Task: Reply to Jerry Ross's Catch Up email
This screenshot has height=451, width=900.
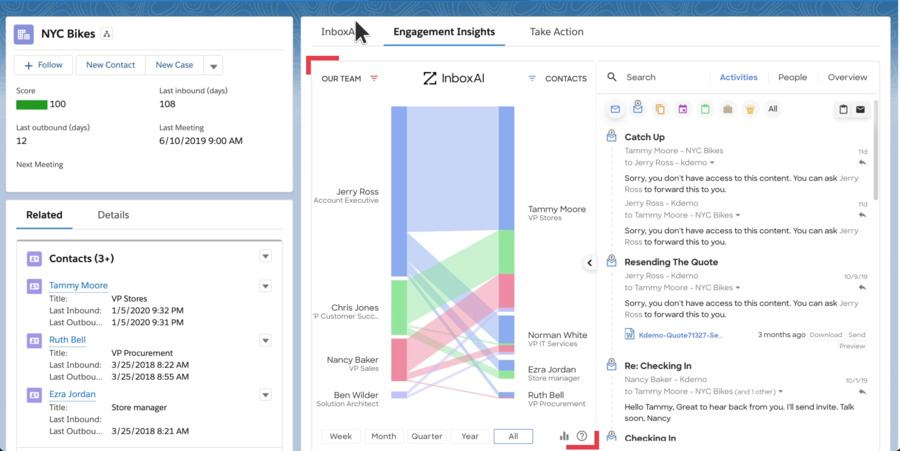Action: point(862,215)
